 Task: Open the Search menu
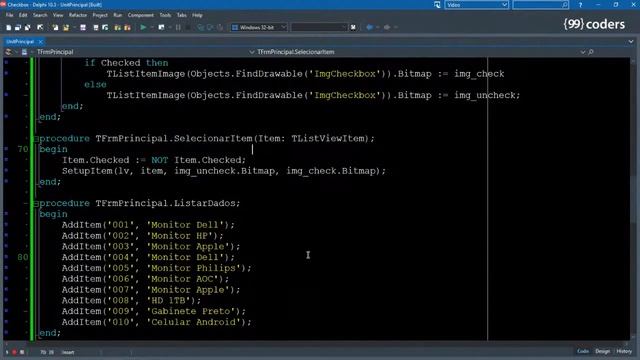click(40, 15)
